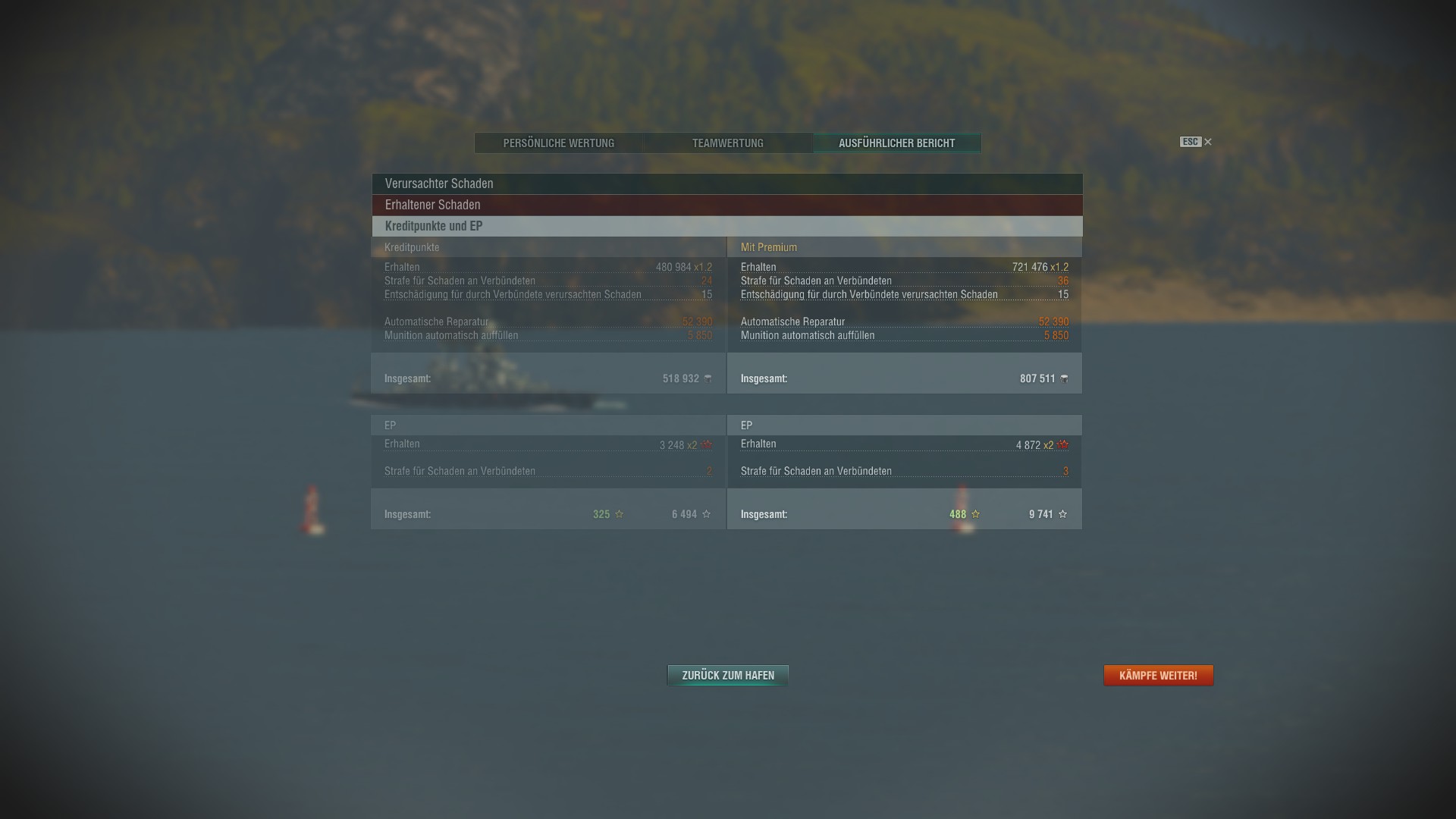The image size is (1456, 819).
Task: Open the Teamwertung tab
Action: (728, 143)
